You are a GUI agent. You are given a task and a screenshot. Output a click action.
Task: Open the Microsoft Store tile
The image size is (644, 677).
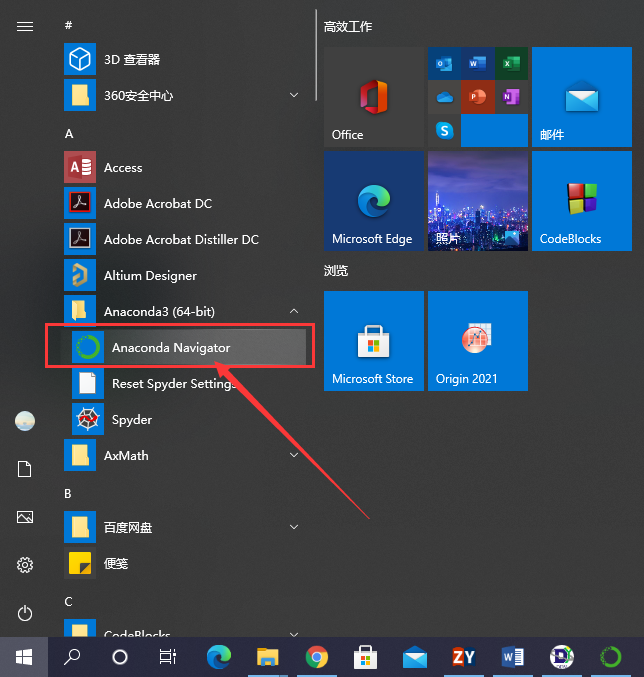click(x=374, y=341)
